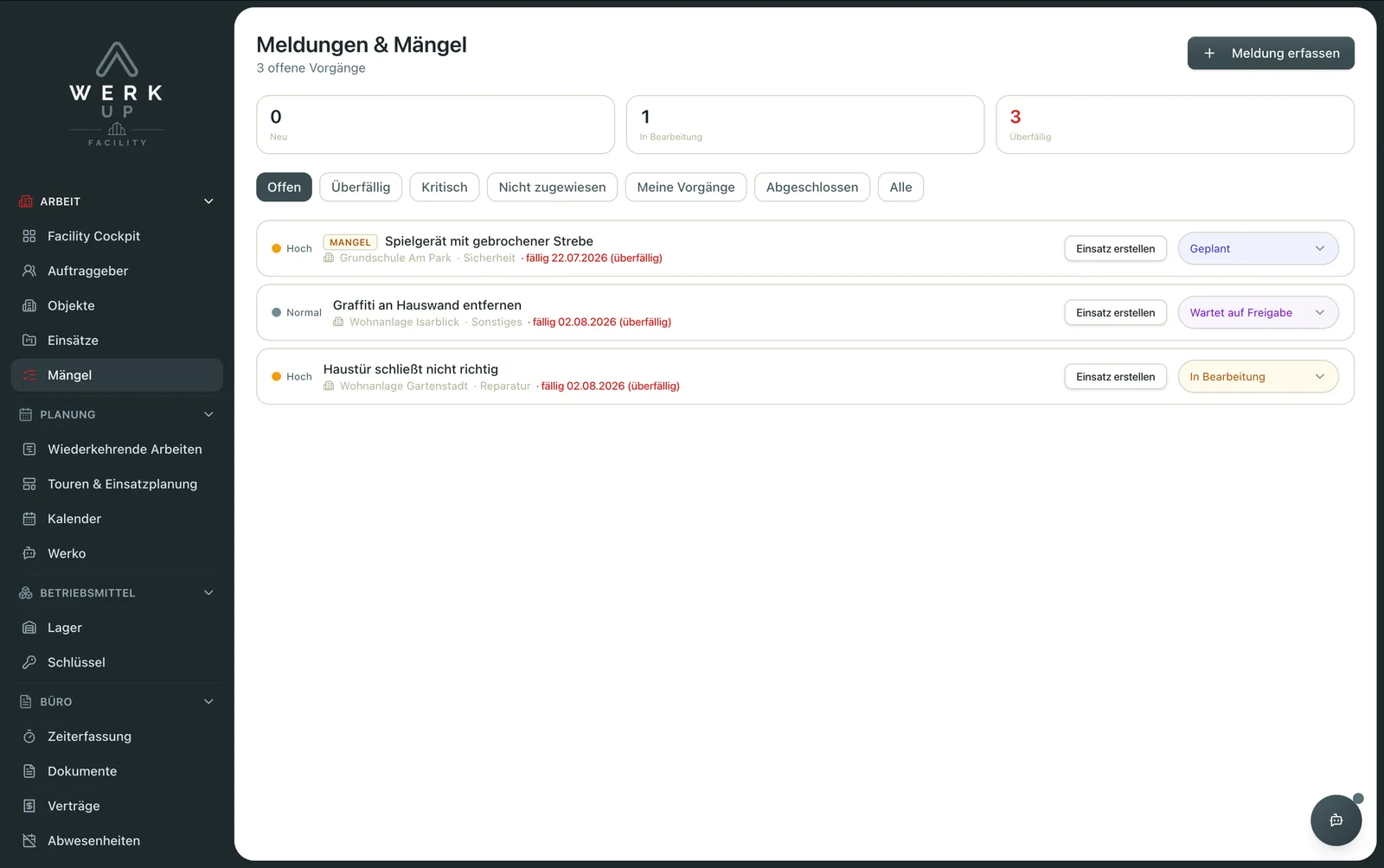Viewport: 1384px width, 868px height.
Task: Click the Lager warehouse icon
Action: [29, 628]
